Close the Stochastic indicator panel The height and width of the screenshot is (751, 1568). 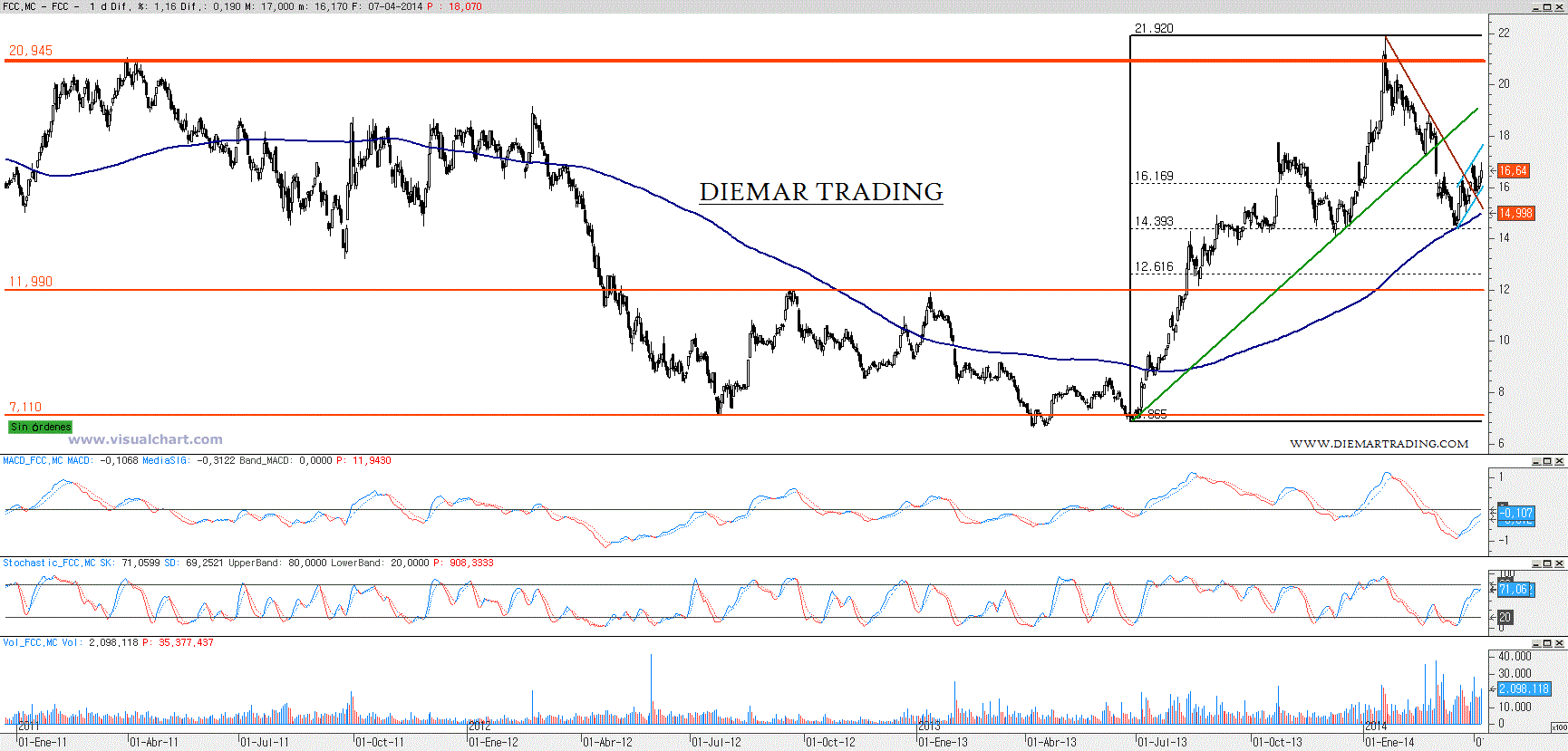click(1560, 563)
